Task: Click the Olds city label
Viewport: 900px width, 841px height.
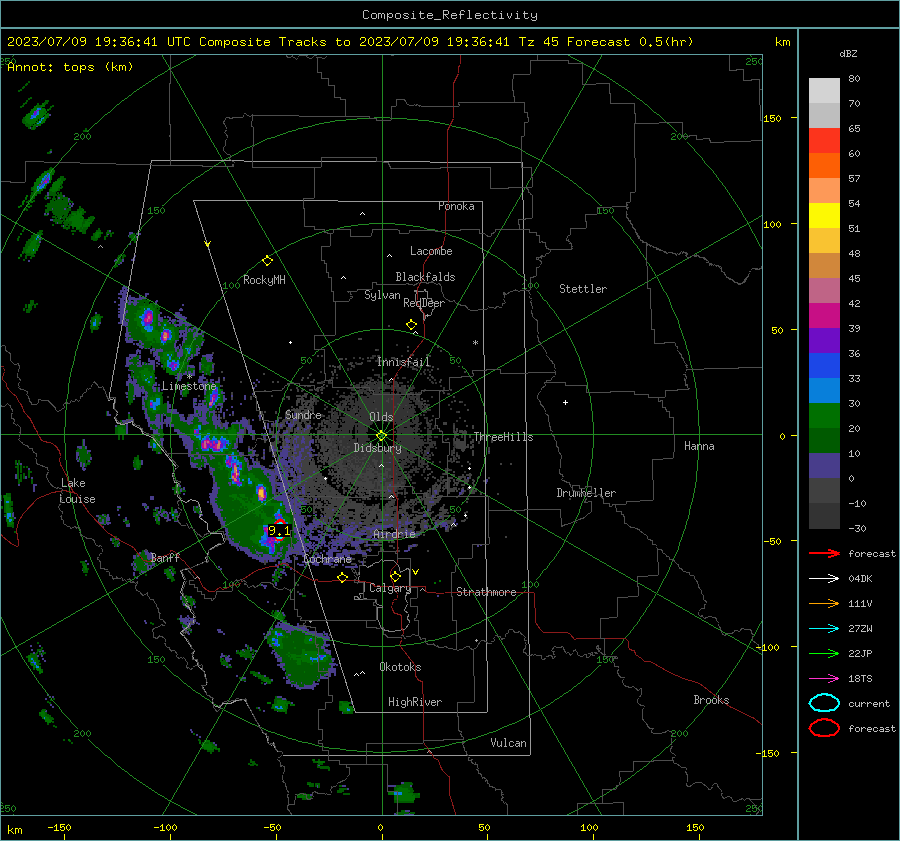Action: [x=381, y=417]
